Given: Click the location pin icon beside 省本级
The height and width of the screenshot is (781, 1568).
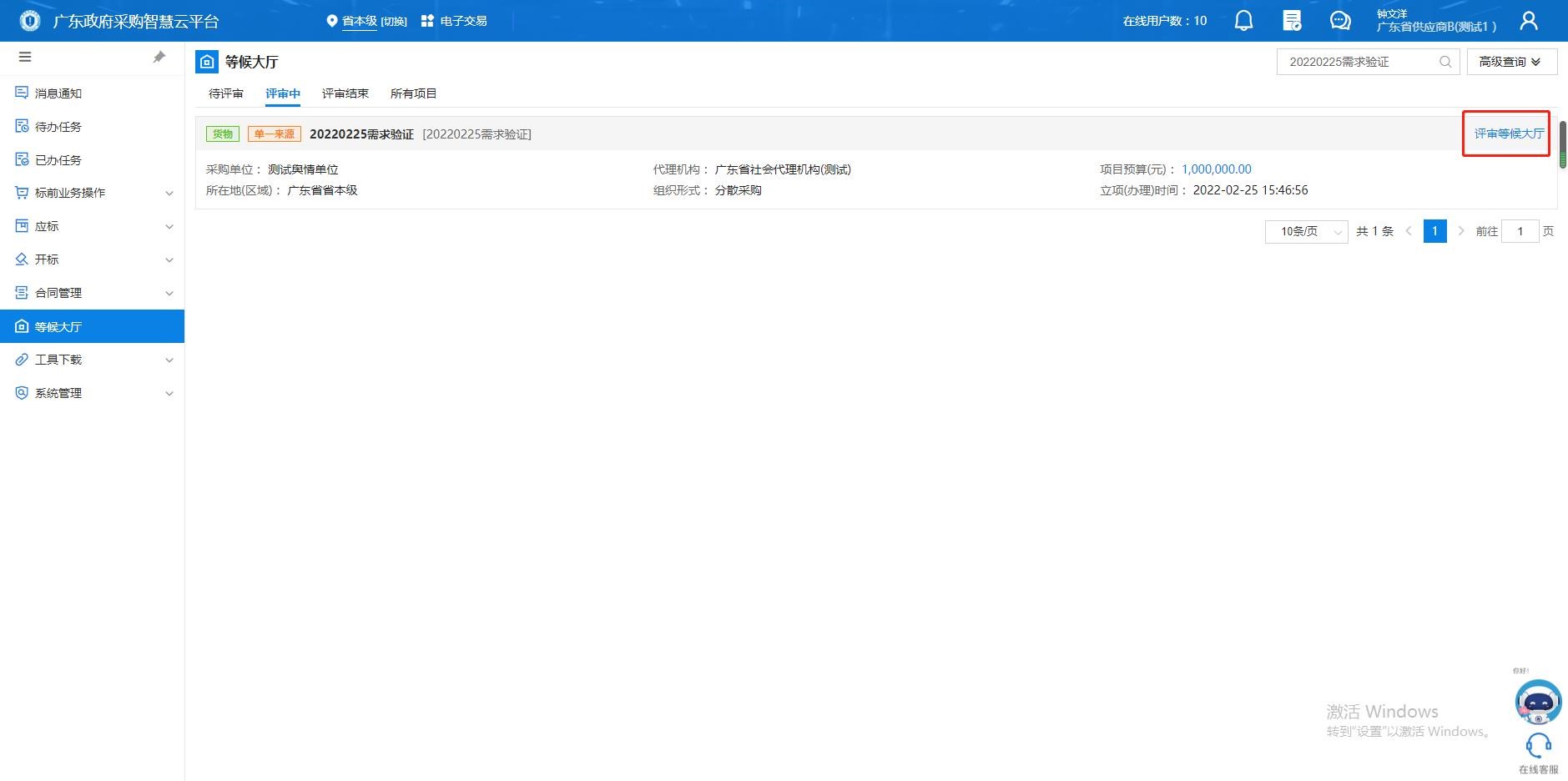Looking at the screenshot, I should 331,21.
